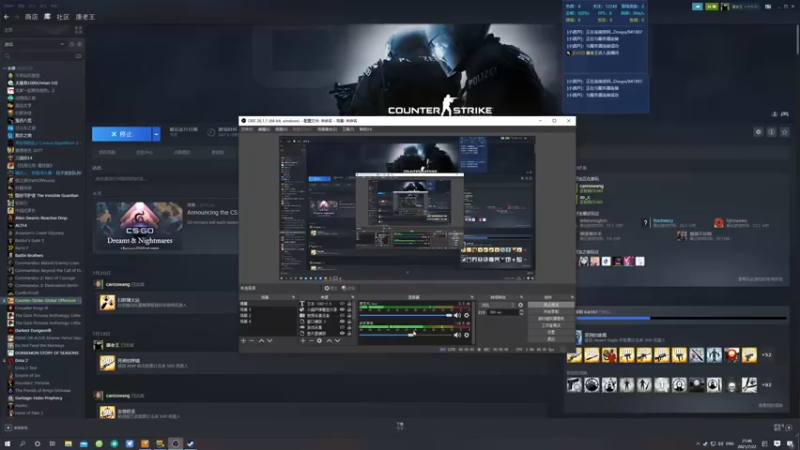Screen dimensions: 800x450
Task: Toggle visibility of the browser source row
Action: click(342, 310)
